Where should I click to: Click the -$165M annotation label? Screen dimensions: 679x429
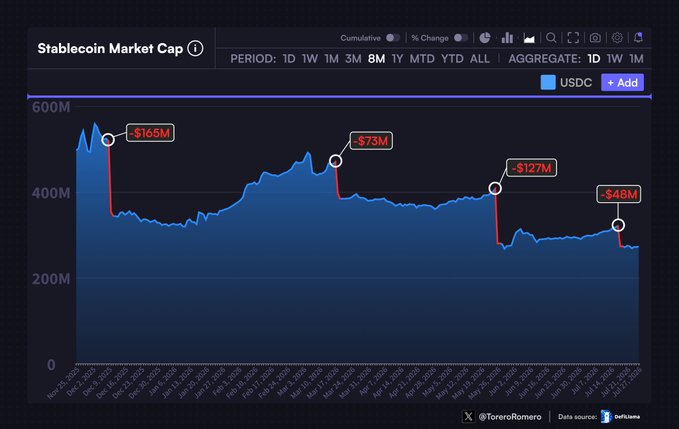tap(150, 133)
